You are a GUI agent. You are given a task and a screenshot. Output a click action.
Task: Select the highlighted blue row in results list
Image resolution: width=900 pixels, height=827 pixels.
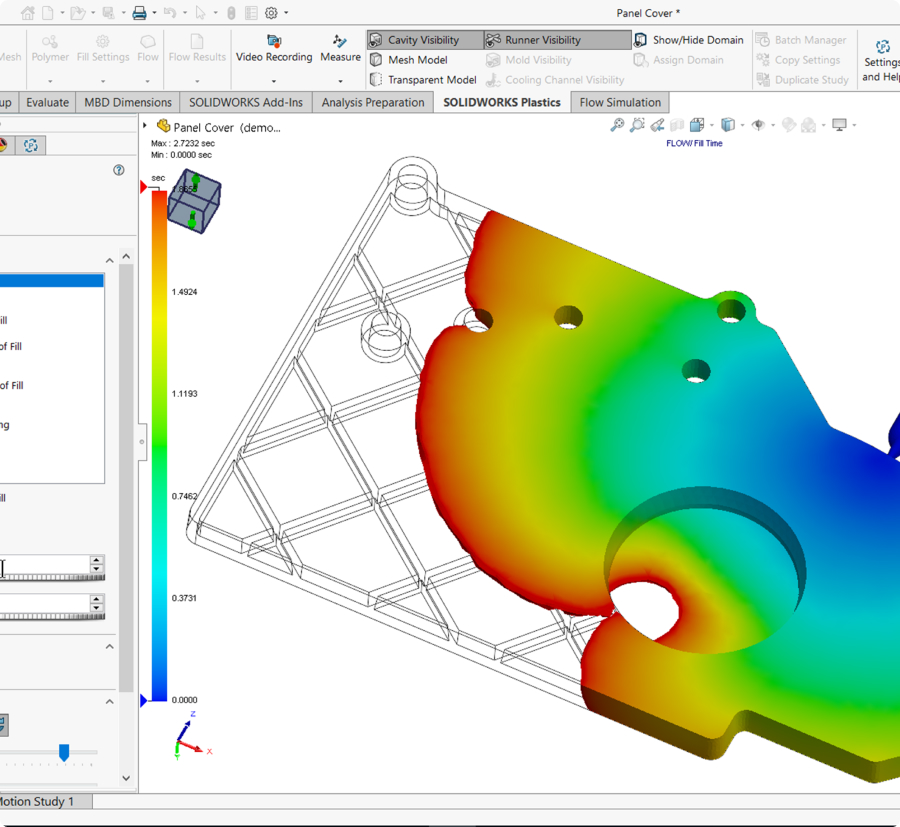pyautogui.click(x=52, y=280)
